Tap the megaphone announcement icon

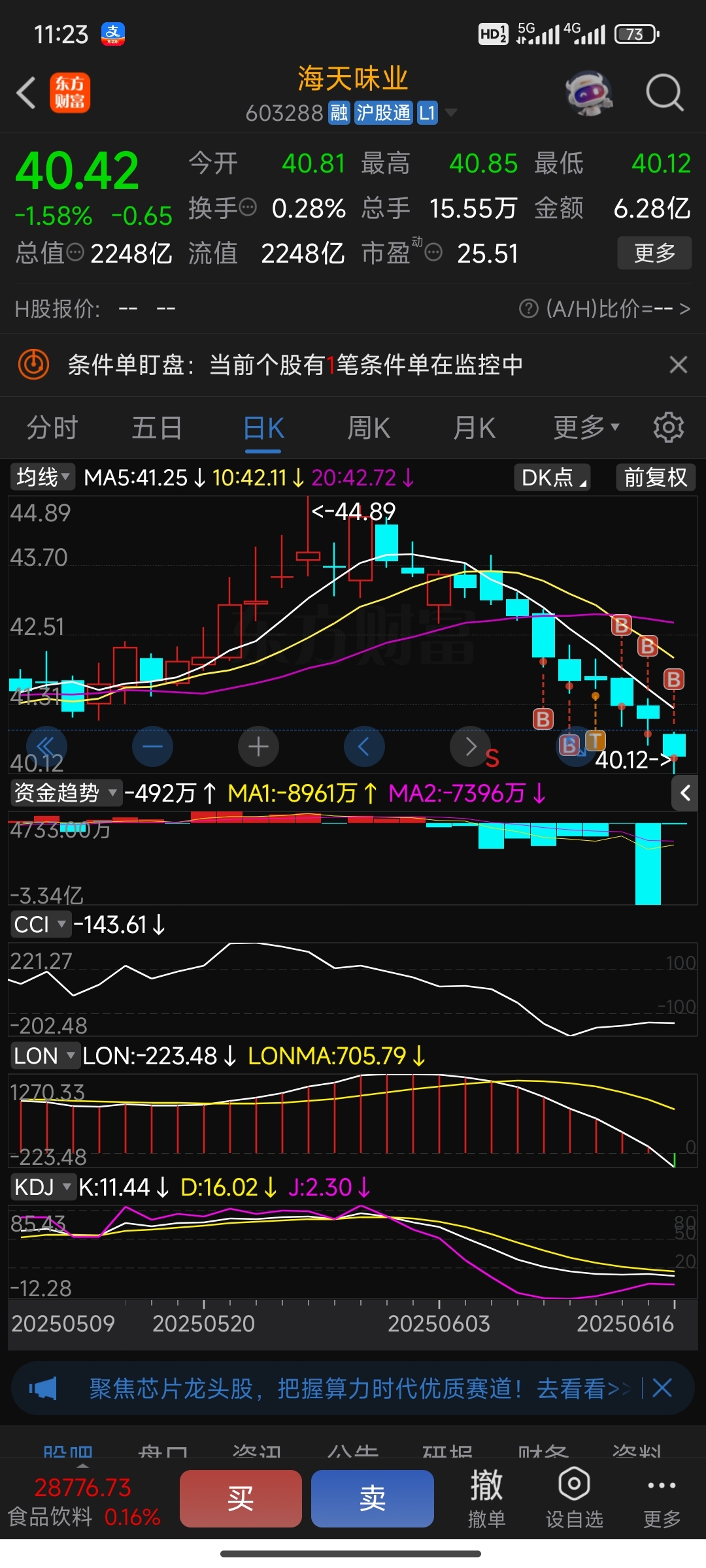43,1388
